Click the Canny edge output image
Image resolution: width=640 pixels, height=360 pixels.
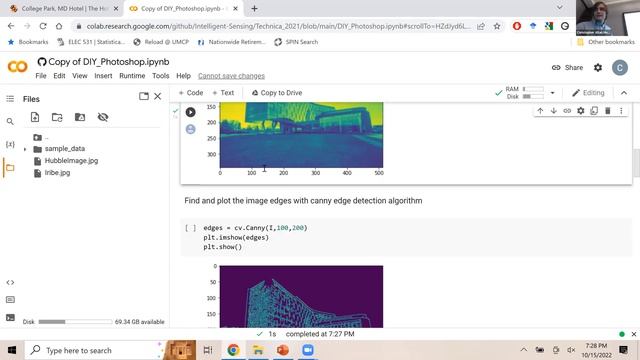pos(301,296)
